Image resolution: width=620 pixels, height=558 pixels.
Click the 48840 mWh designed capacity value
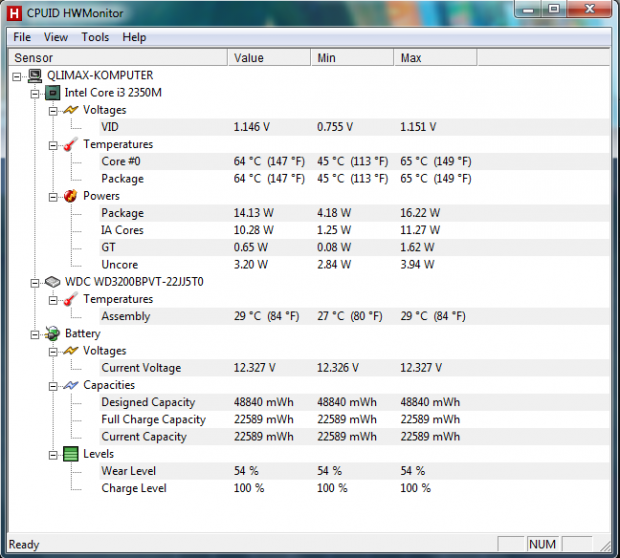pos(263,402)
